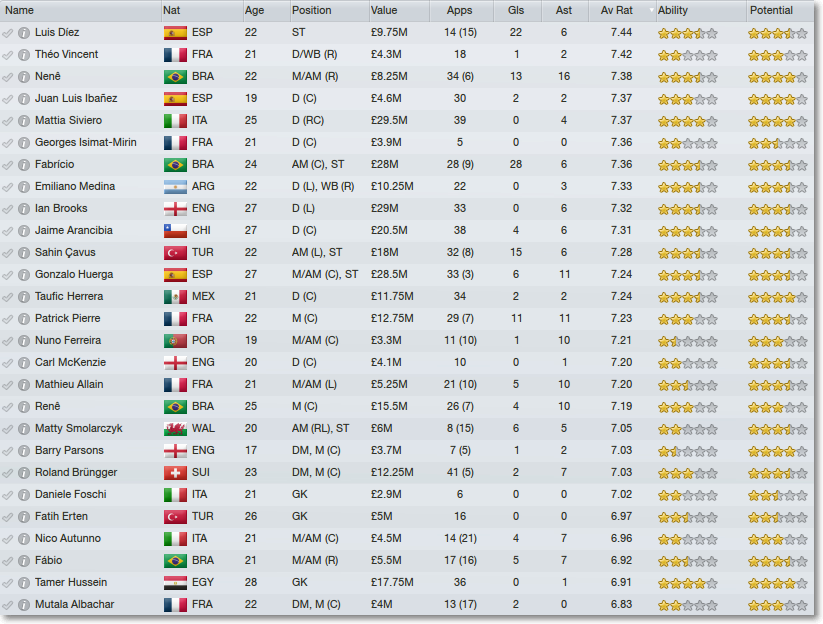The height and width of the screenshot is (624, 823).
Task: Click appearances 41 (5)
Action: (460, 473)
